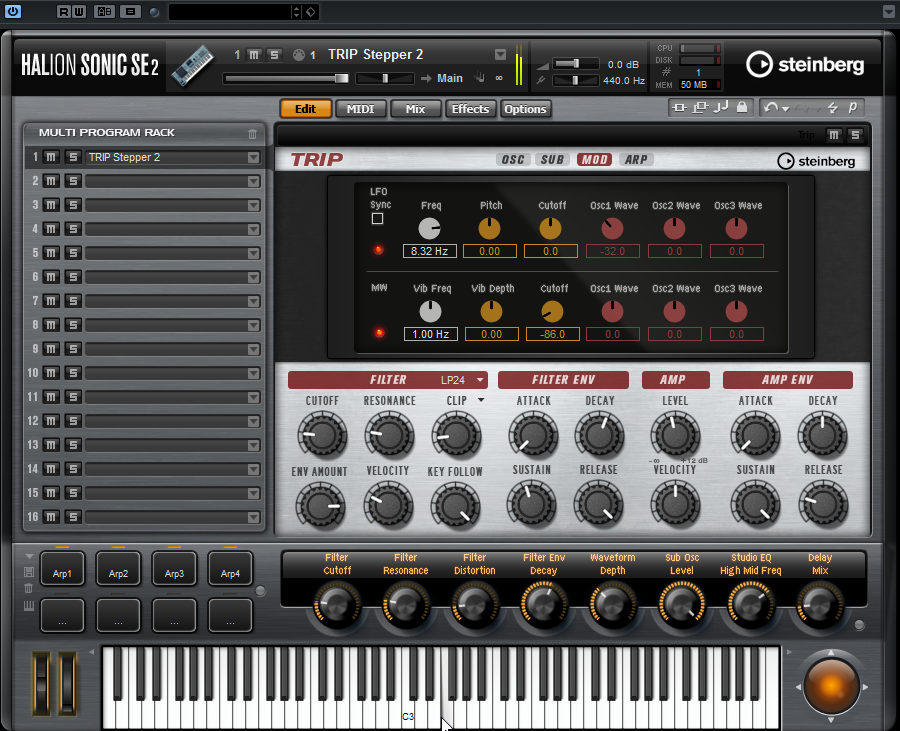Screen dimensions: 900x731
Task: Open program dropdown for rack slot 2
Action: coord(253,182)
